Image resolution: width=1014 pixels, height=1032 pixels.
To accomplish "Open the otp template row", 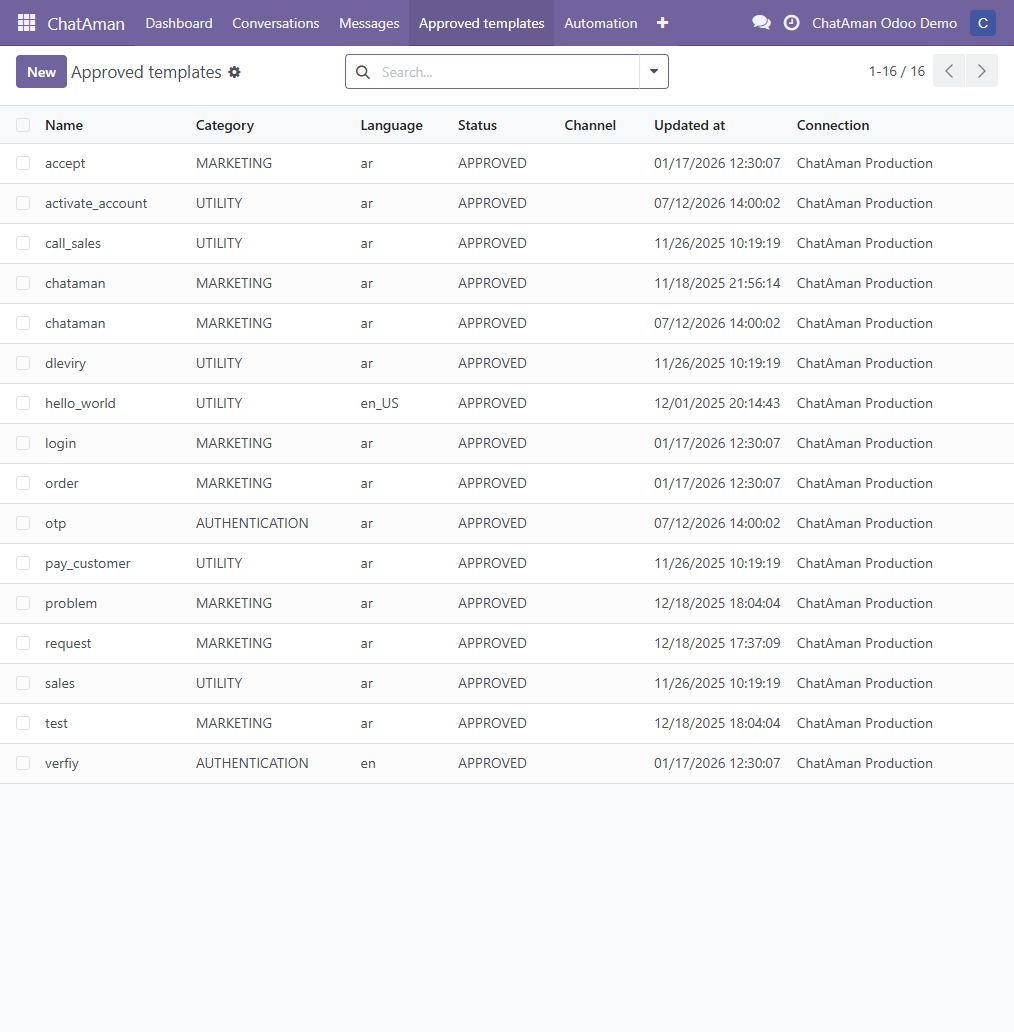I will [x=507, y=523].
